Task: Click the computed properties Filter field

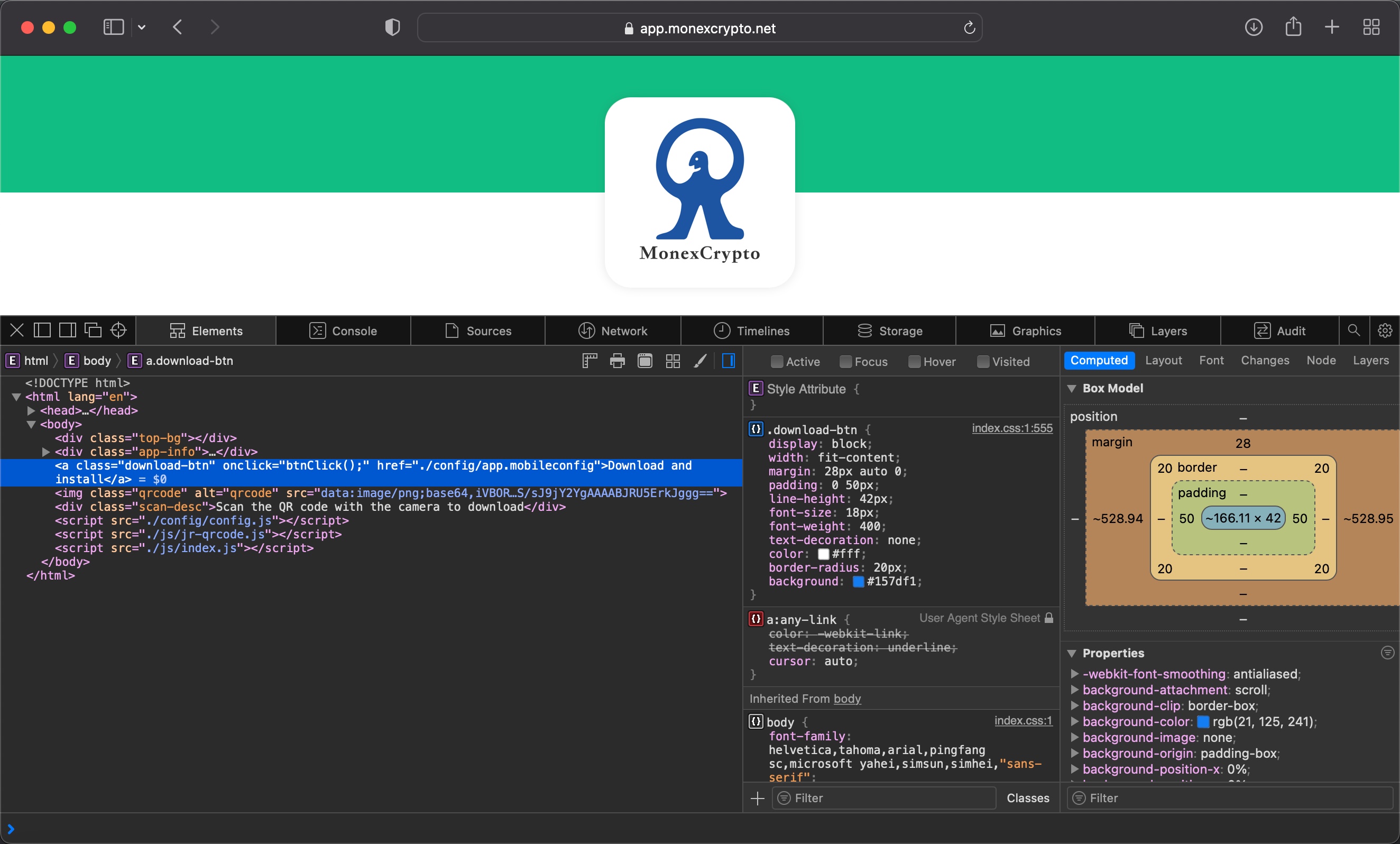Action: click(1230, 798)
